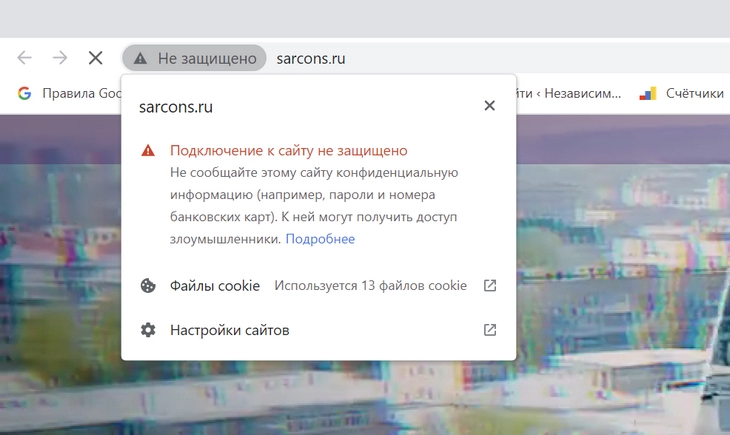Click the 'Счётчики' bookmark chart icon
730x435 pixels.
click(x=648, y=94)
